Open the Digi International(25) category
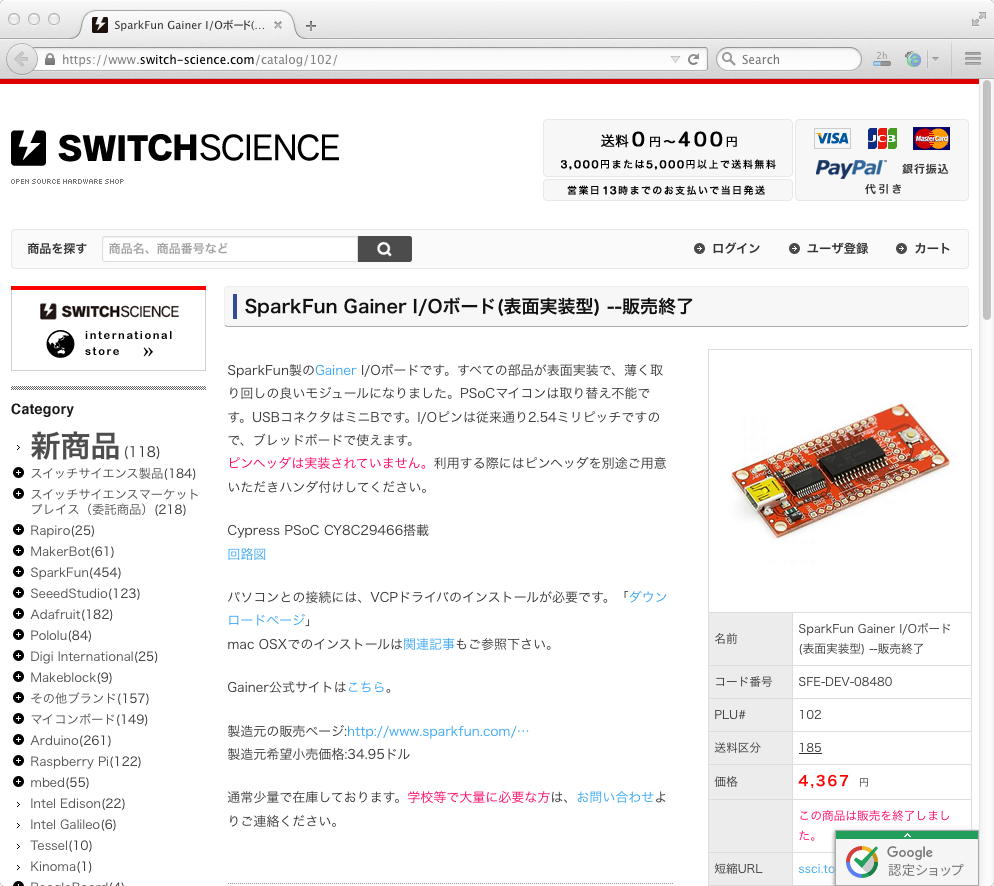 tap(94, 656)
